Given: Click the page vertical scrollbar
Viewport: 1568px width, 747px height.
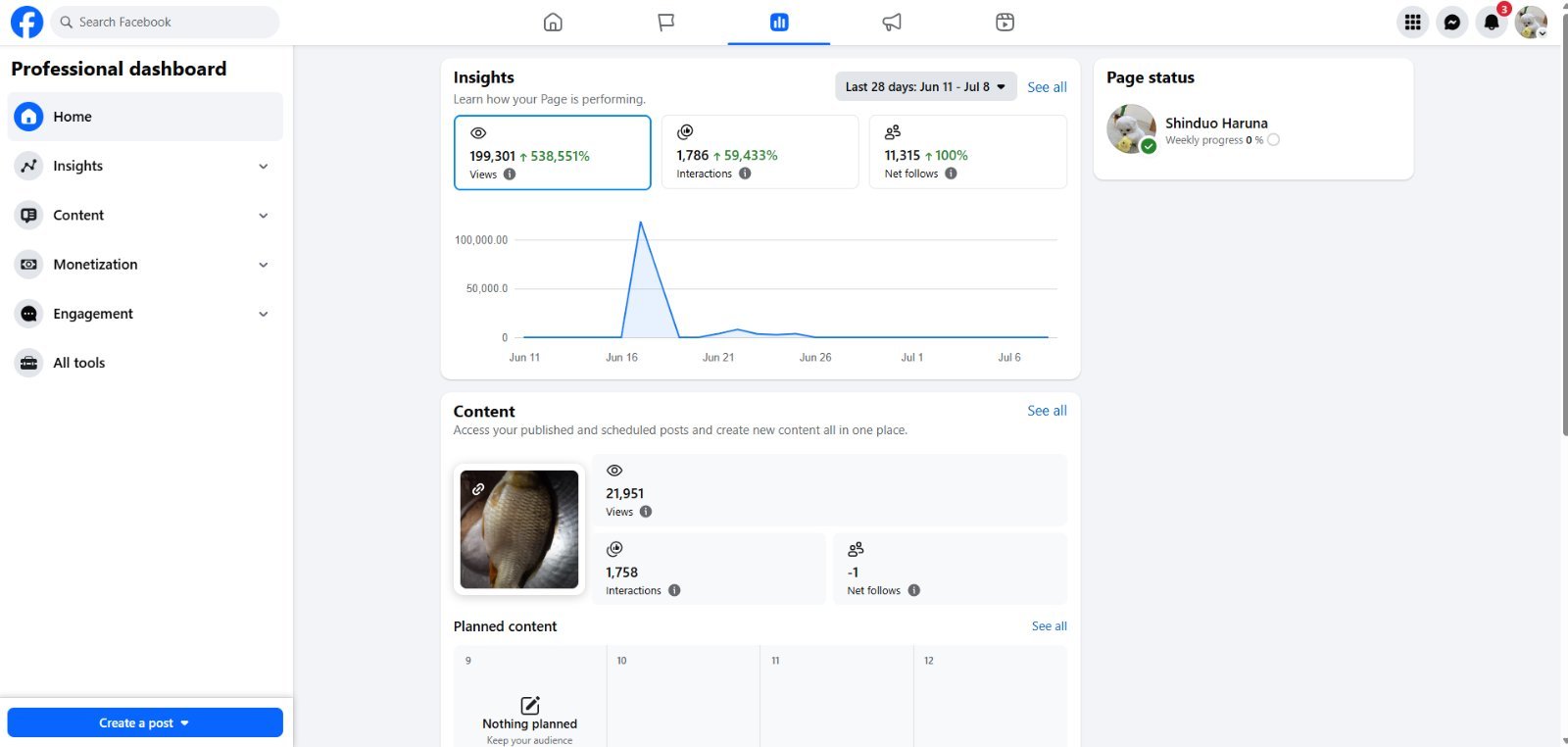Looking at the screenshot, I should pos(1563,225).
